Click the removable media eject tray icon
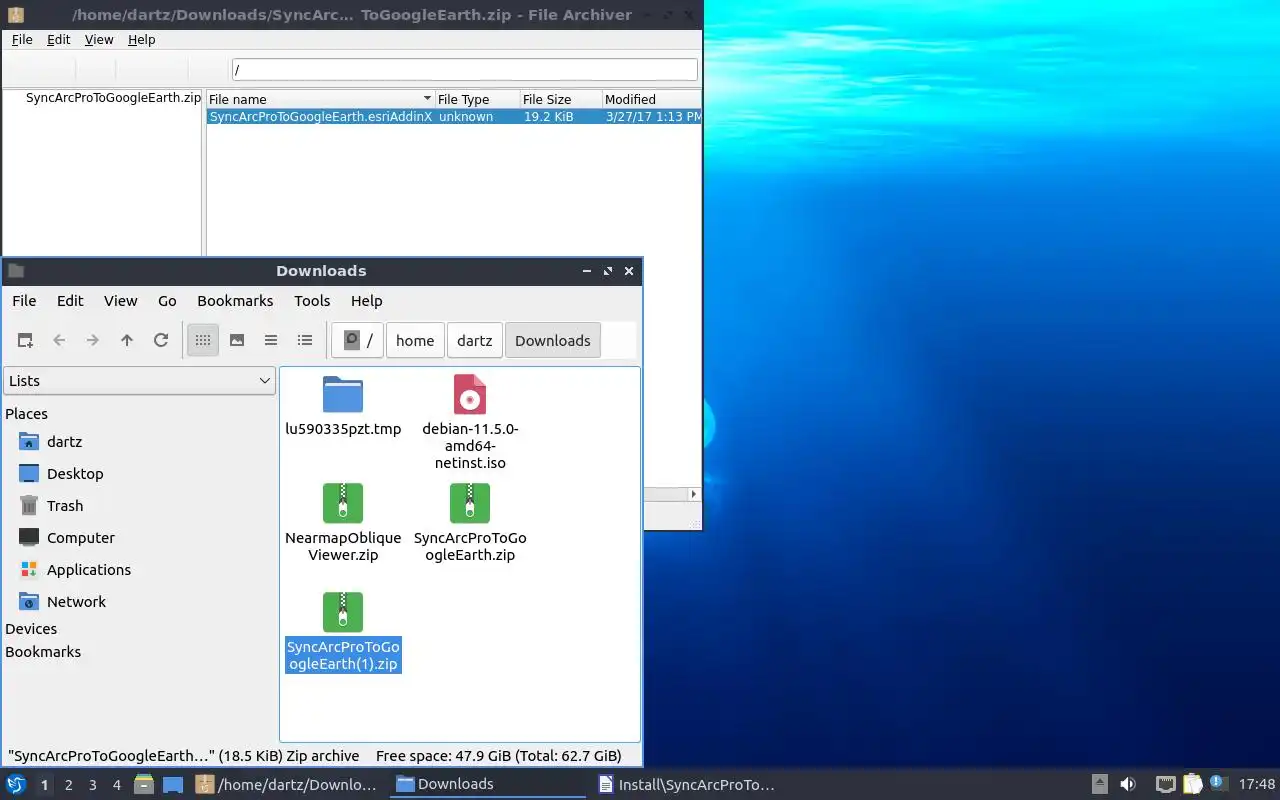The width and height of the screenshot is (1280, 800). click(x=1099, y=784)
